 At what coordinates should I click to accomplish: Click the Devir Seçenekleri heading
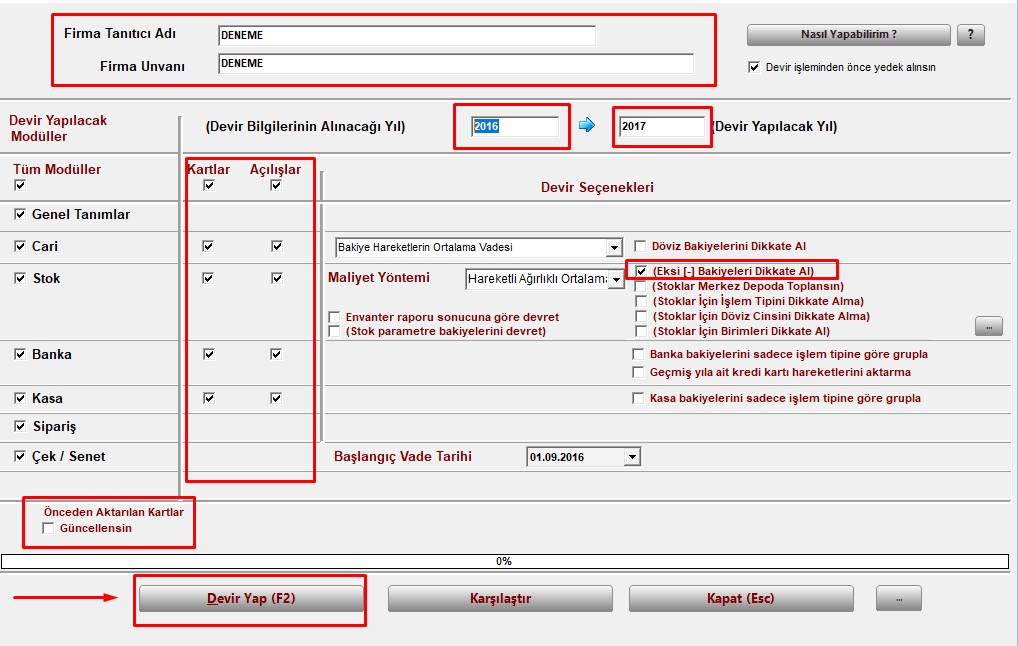point(597,187)
